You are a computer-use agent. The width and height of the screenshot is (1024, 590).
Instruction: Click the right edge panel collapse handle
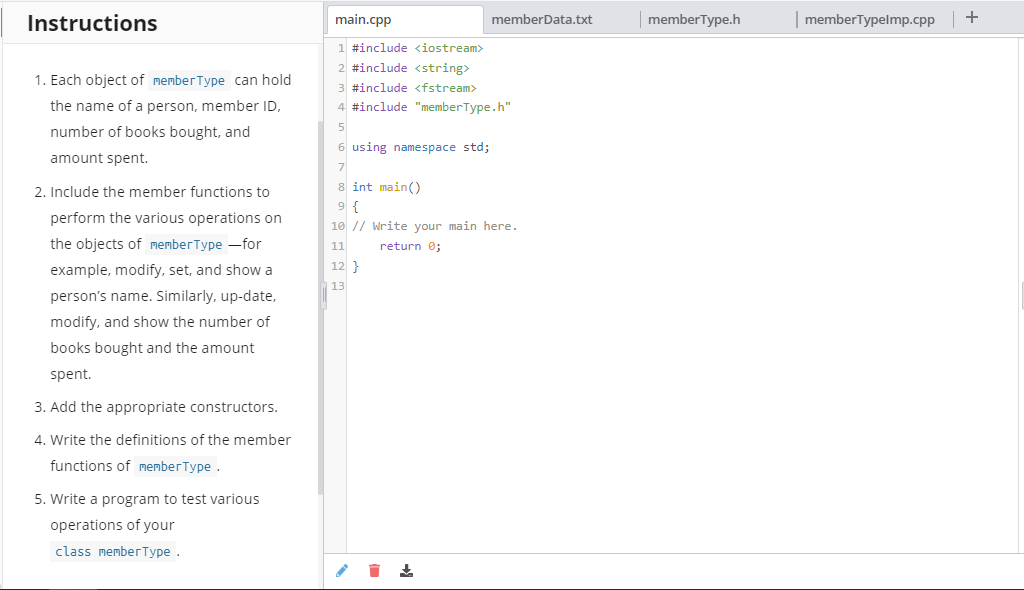1022,295
